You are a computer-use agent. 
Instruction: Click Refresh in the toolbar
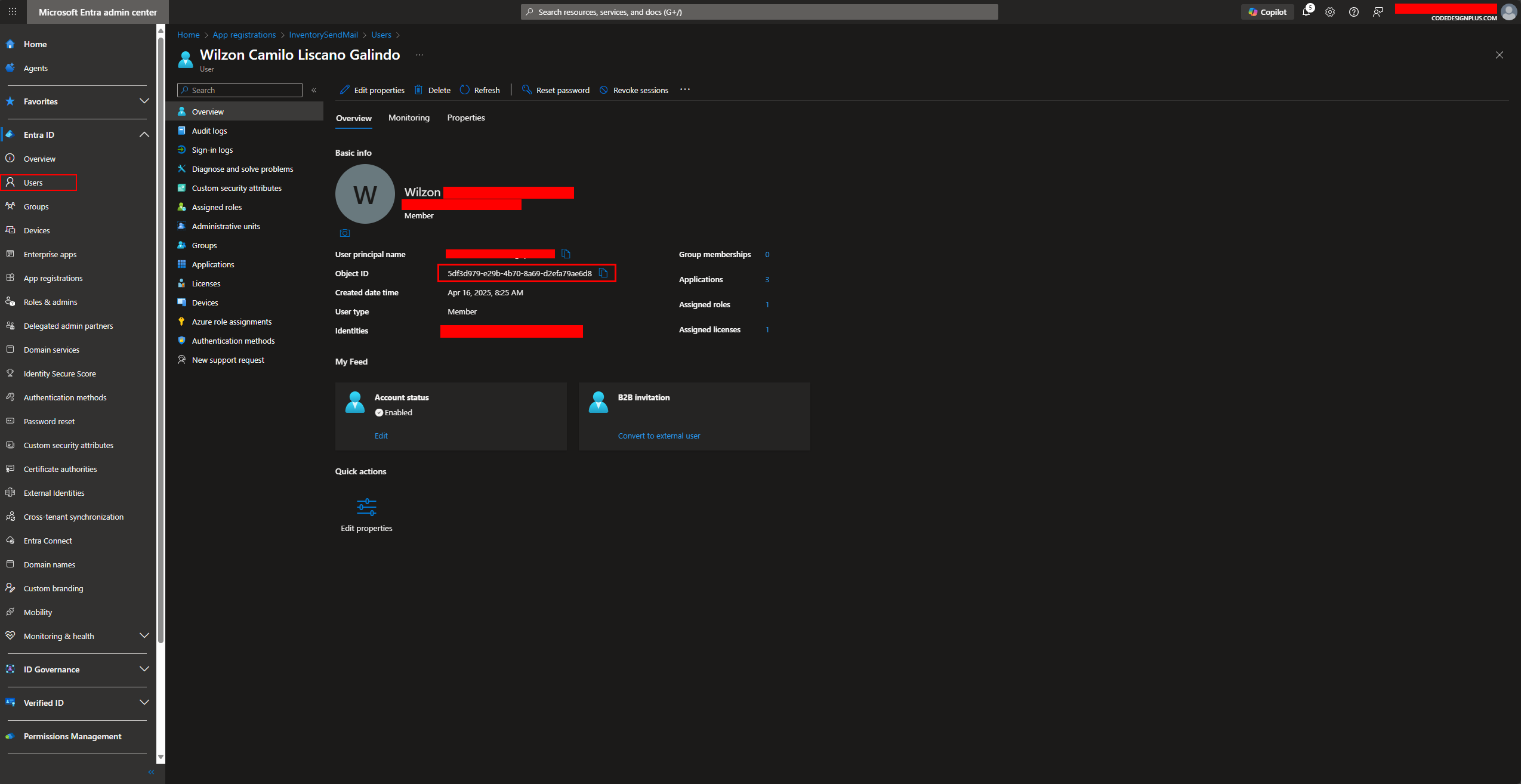point(480,90)
